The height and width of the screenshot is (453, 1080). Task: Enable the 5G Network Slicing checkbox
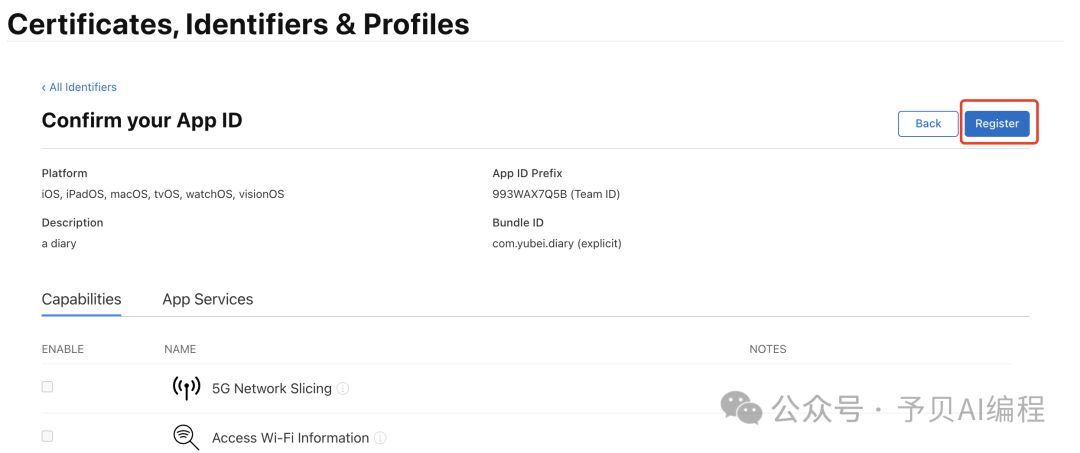pos(47,387)
